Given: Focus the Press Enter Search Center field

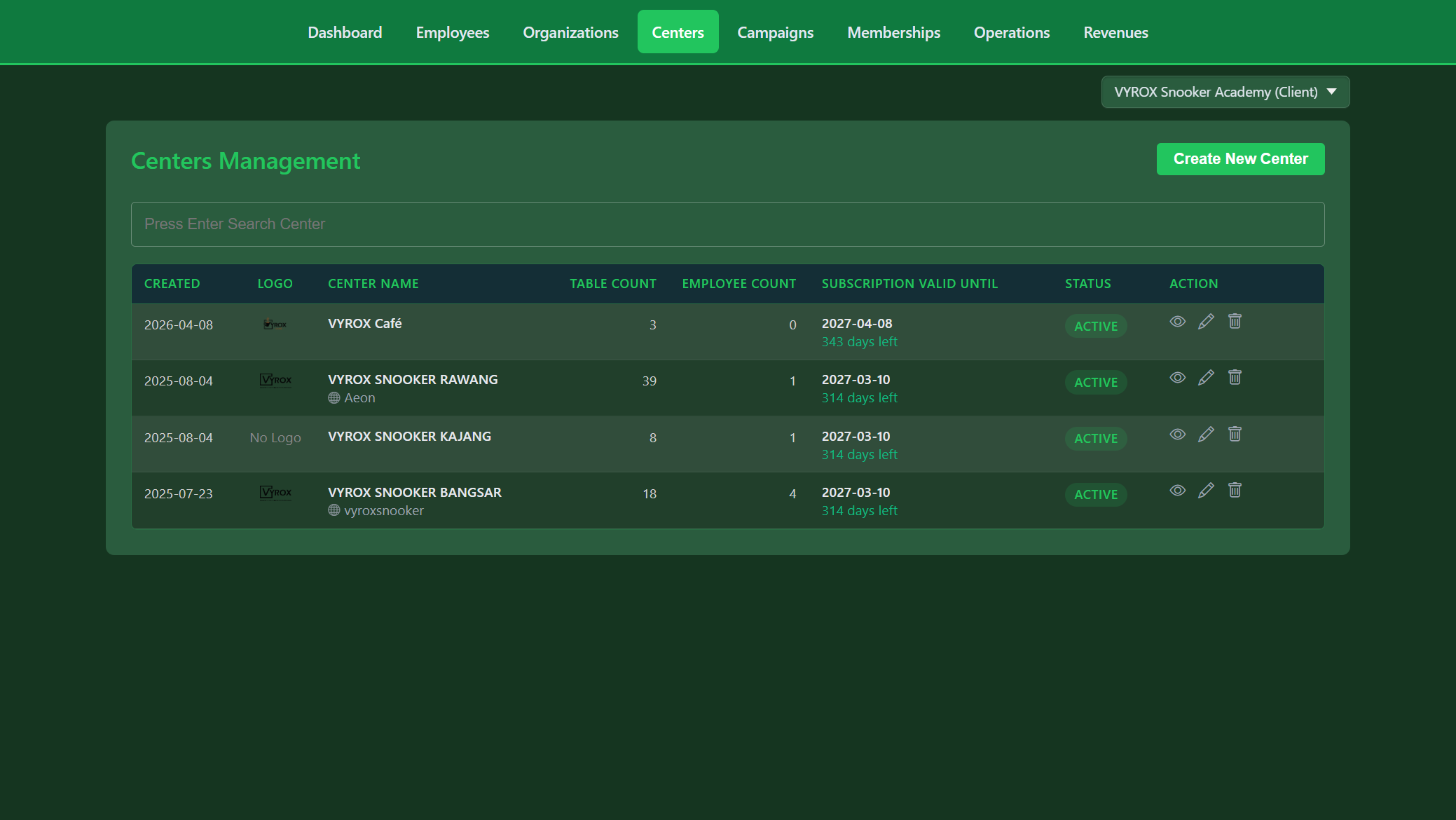Looking at the screenshot, I should pyautogui.click(x=727, y=224).
